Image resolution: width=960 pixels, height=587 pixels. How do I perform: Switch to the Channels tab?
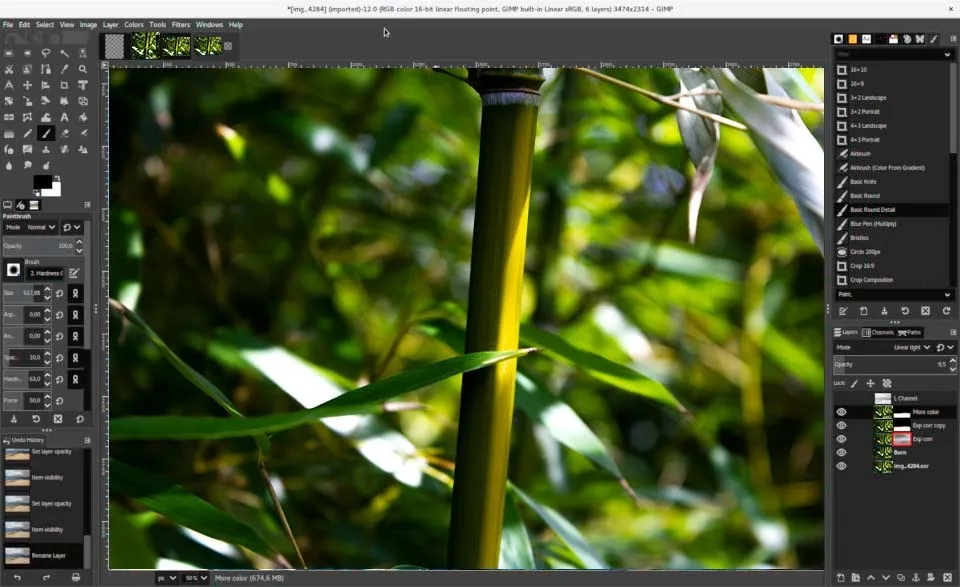click(x=881, y=332)
